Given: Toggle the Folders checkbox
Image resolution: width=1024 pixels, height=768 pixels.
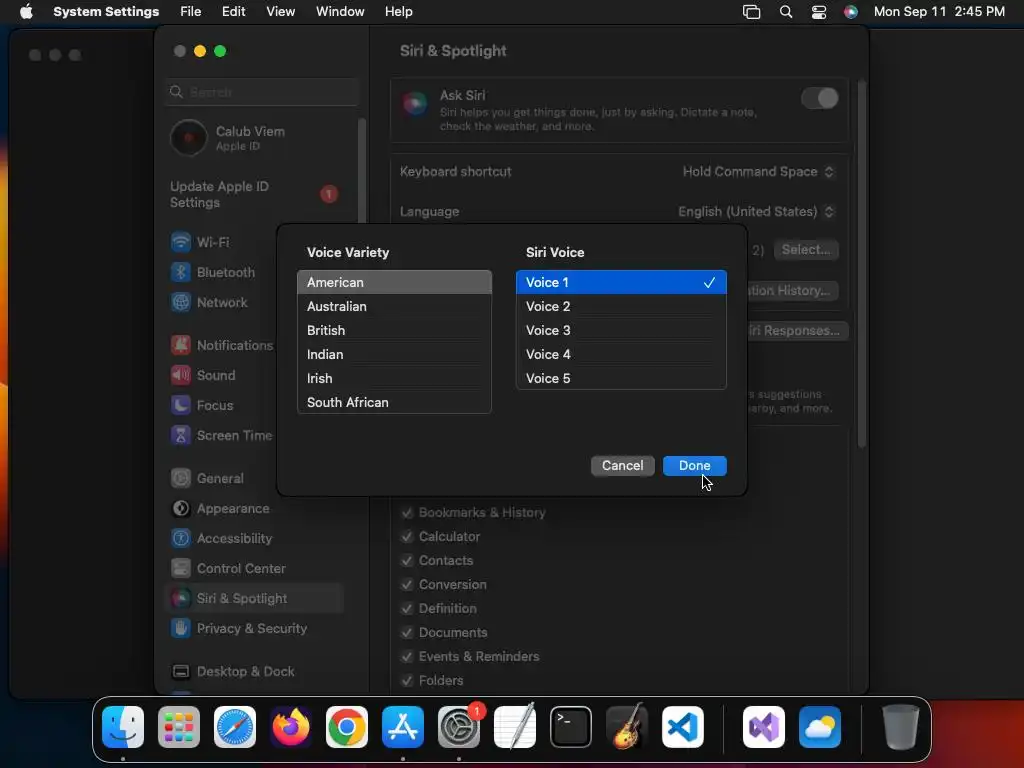Looking at the screenshot, I should click(x=407, y=680).
